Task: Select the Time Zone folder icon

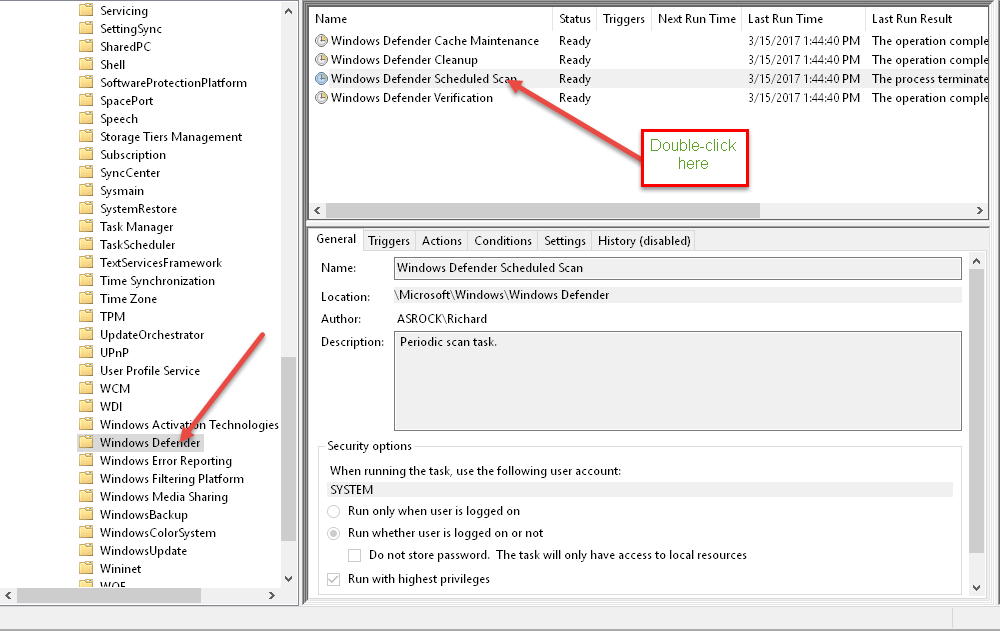Action: point(86,298)
